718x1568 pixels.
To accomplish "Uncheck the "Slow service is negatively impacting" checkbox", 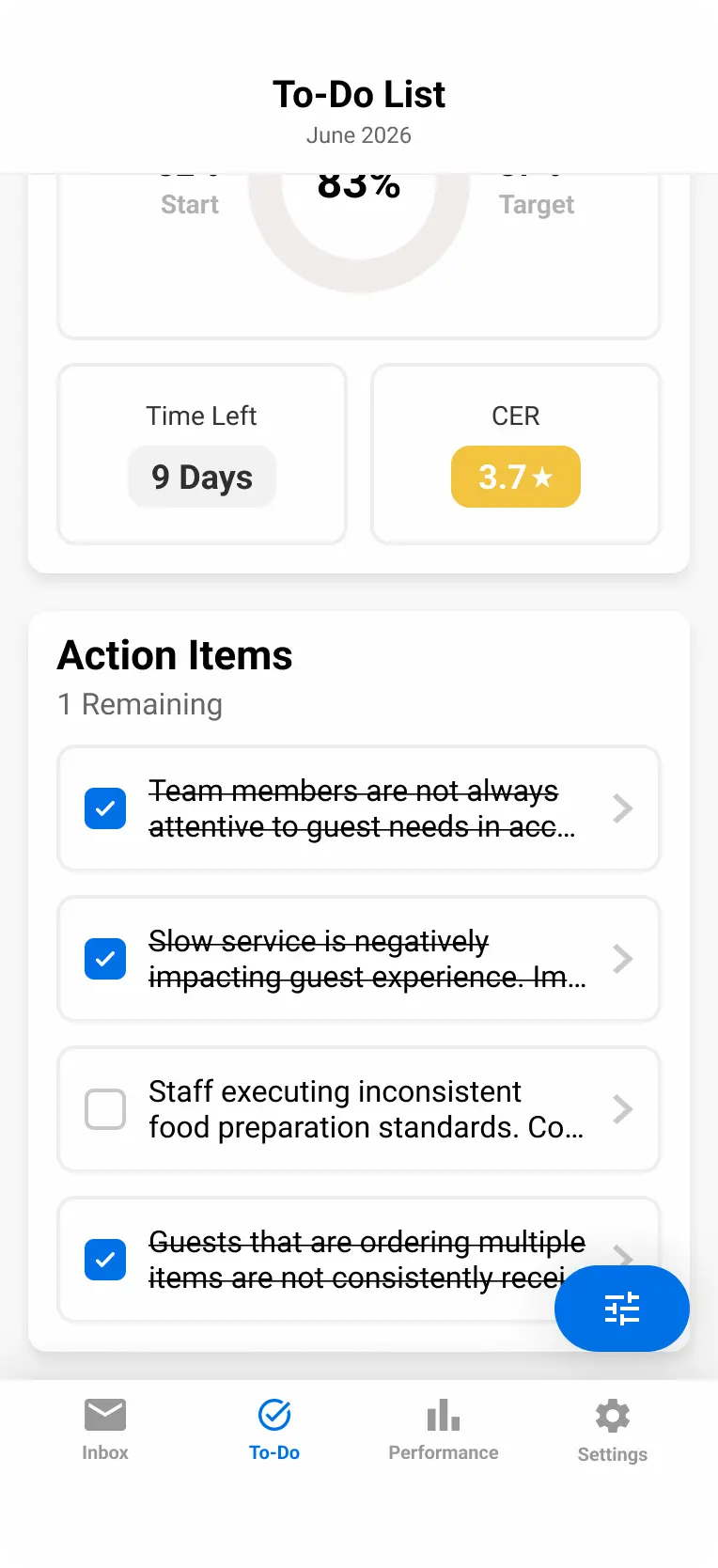I will click(x=105, y=959).
